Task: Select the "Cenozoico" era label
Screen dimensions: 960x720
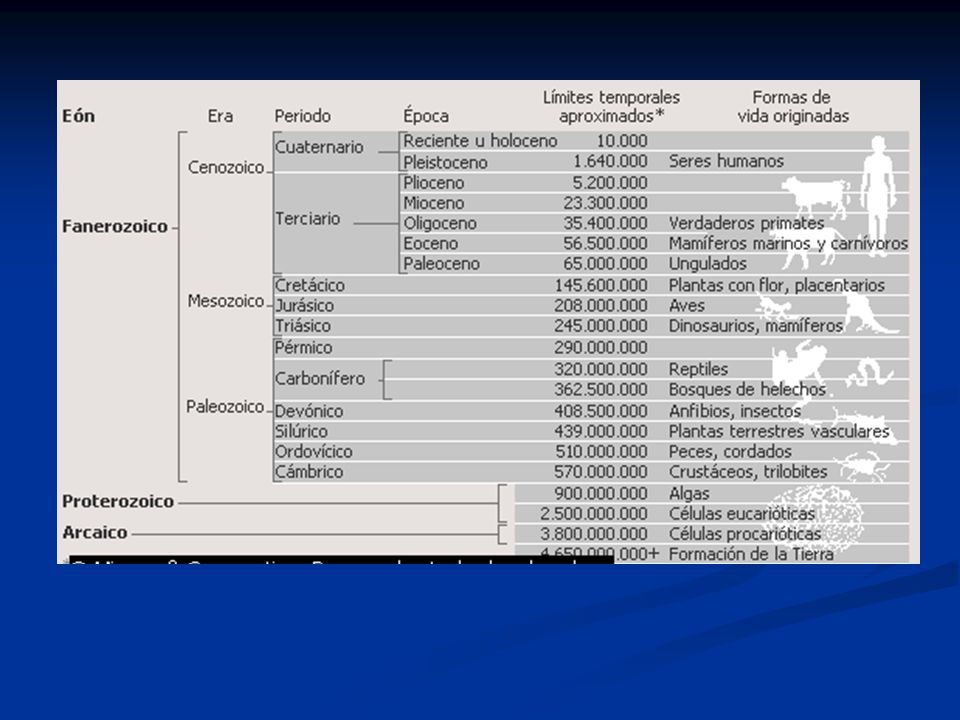Action: tap(226, 167)
